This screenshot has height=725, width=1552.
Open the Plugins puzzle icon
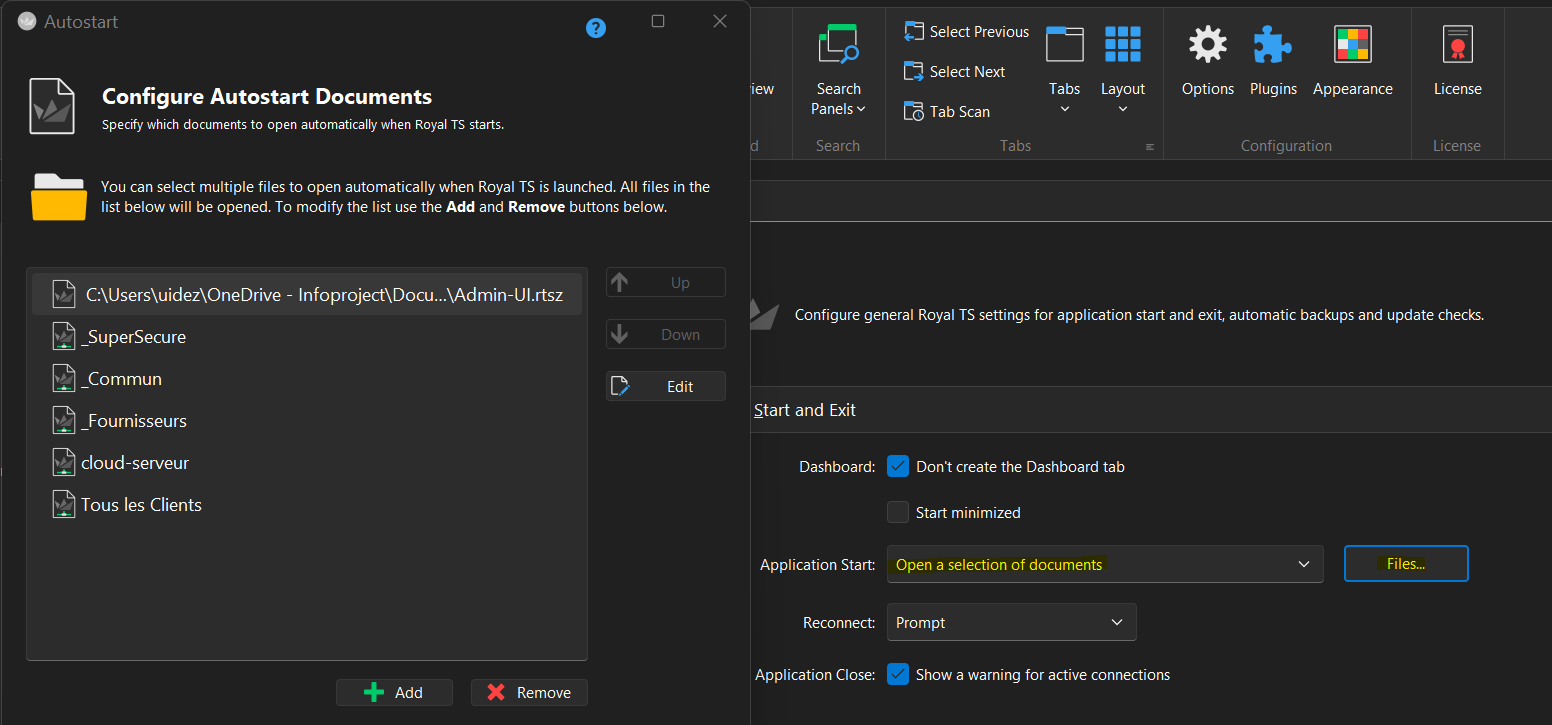point(1272,46)
